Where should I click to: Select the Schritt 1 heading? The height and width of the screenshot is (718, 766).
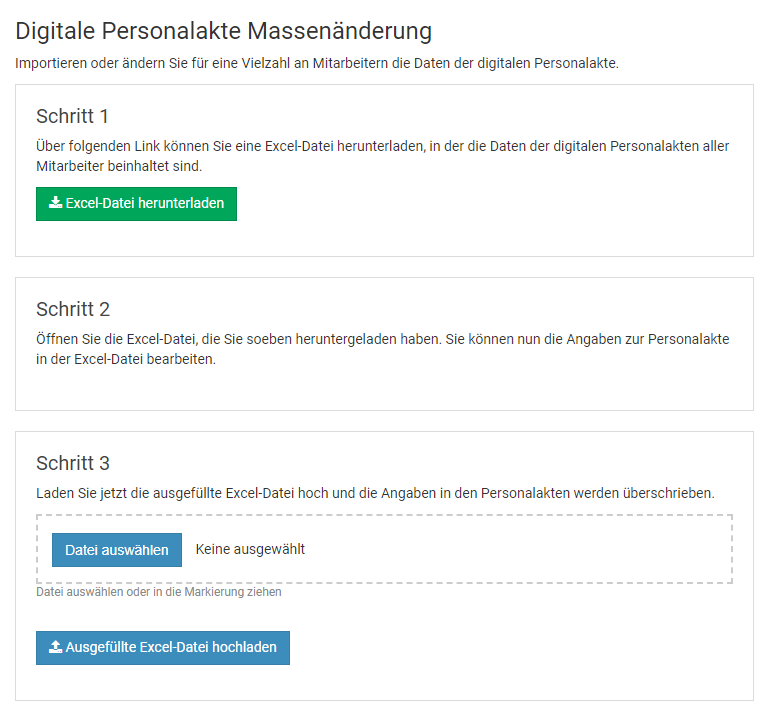click(x=73, y=116)
